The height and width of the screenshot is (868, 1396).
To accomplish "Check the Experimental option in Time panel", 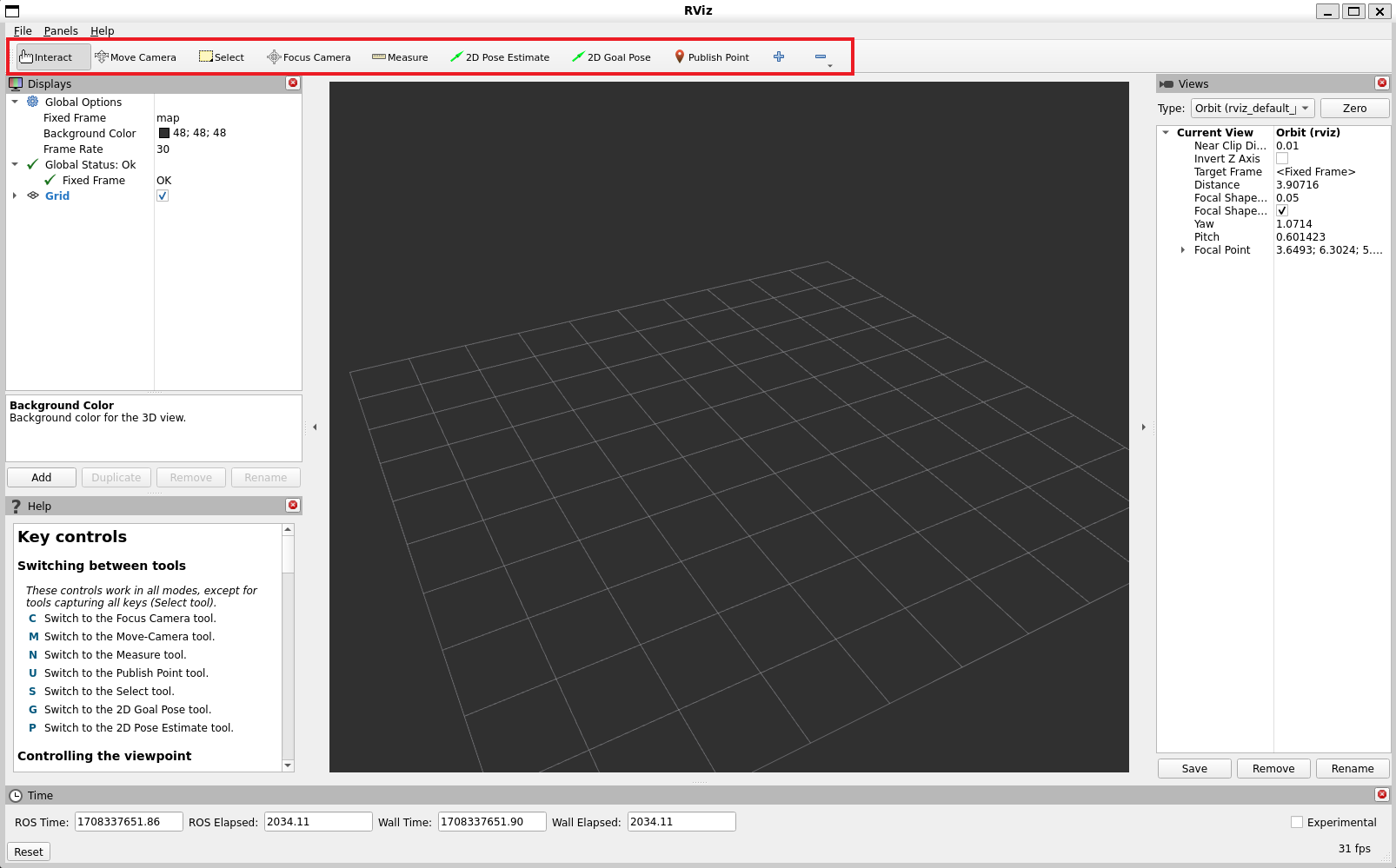I will tap(1297, 821).
